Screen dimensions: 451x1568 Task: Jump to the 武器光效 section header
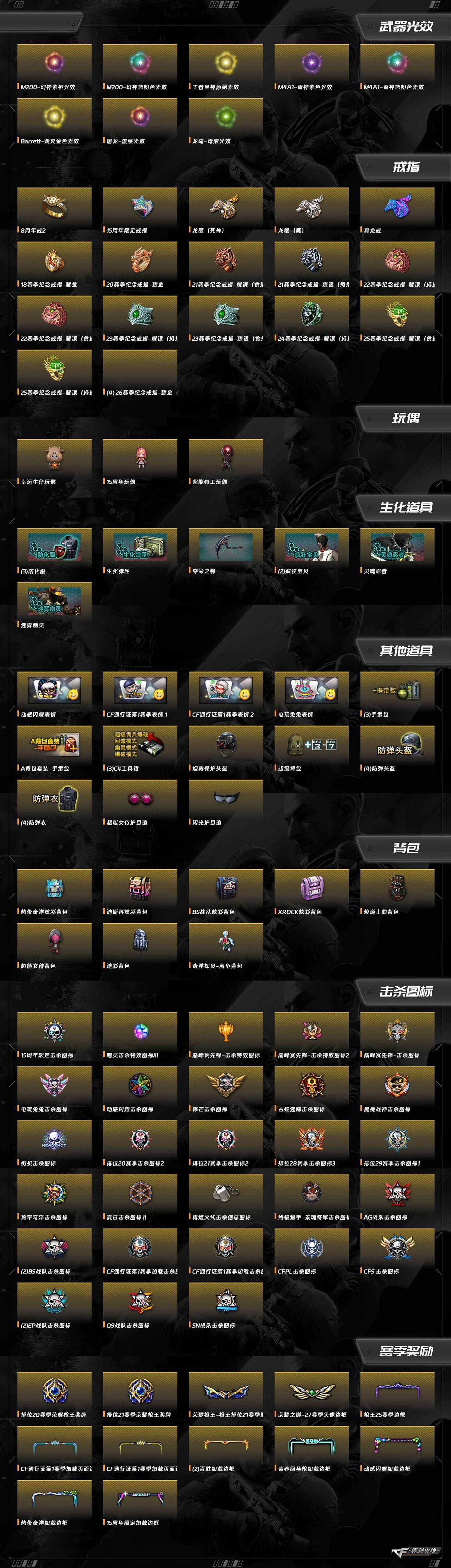(x=406, y=27)
